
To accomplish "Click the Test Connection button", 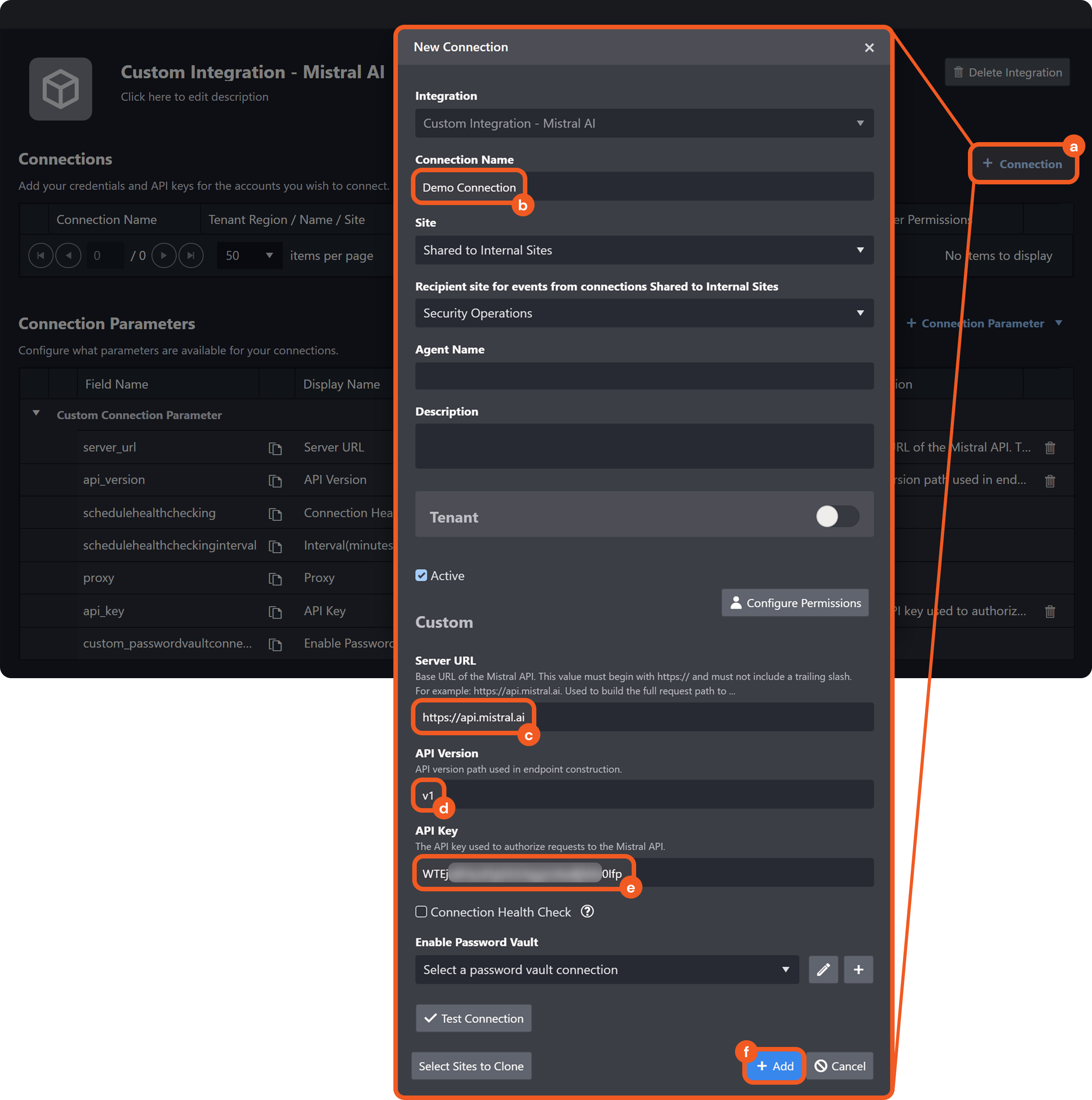I will 473,1018.
